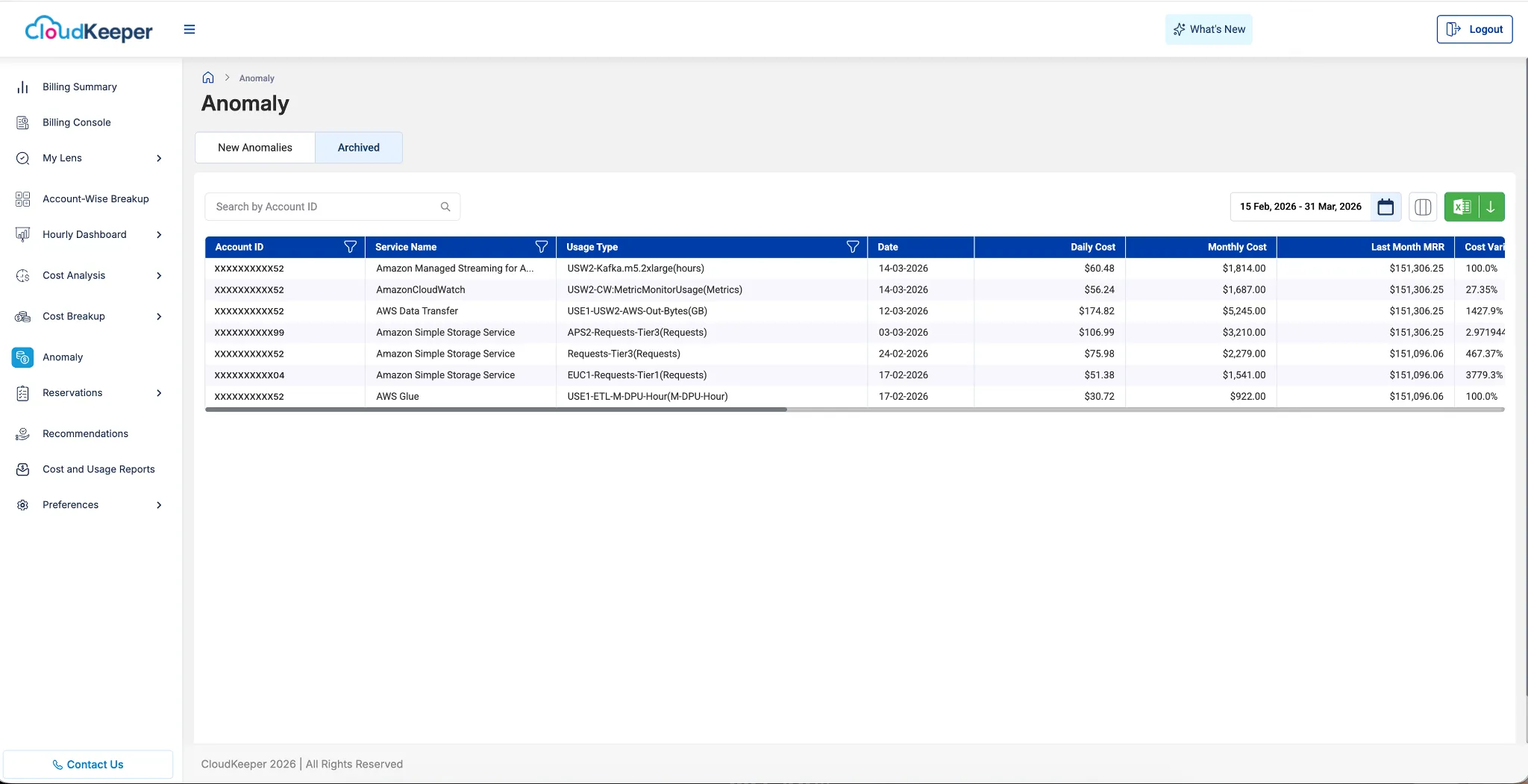Screen dimensions: 1528x784
Task: Click the Recommendations icon
Action: point(22,433)
